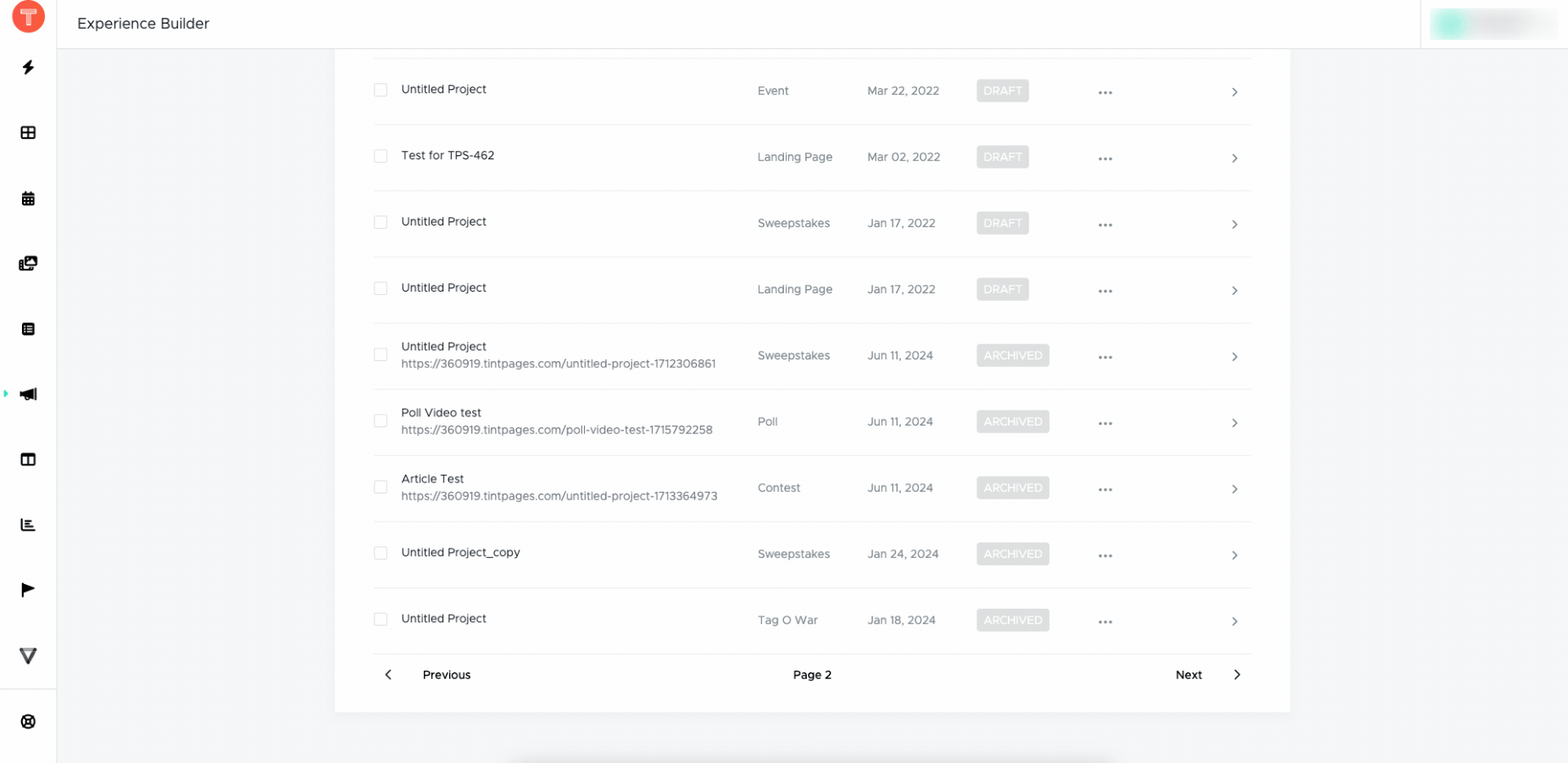Open the inverted triangle sidebar icon

(28, 656)
